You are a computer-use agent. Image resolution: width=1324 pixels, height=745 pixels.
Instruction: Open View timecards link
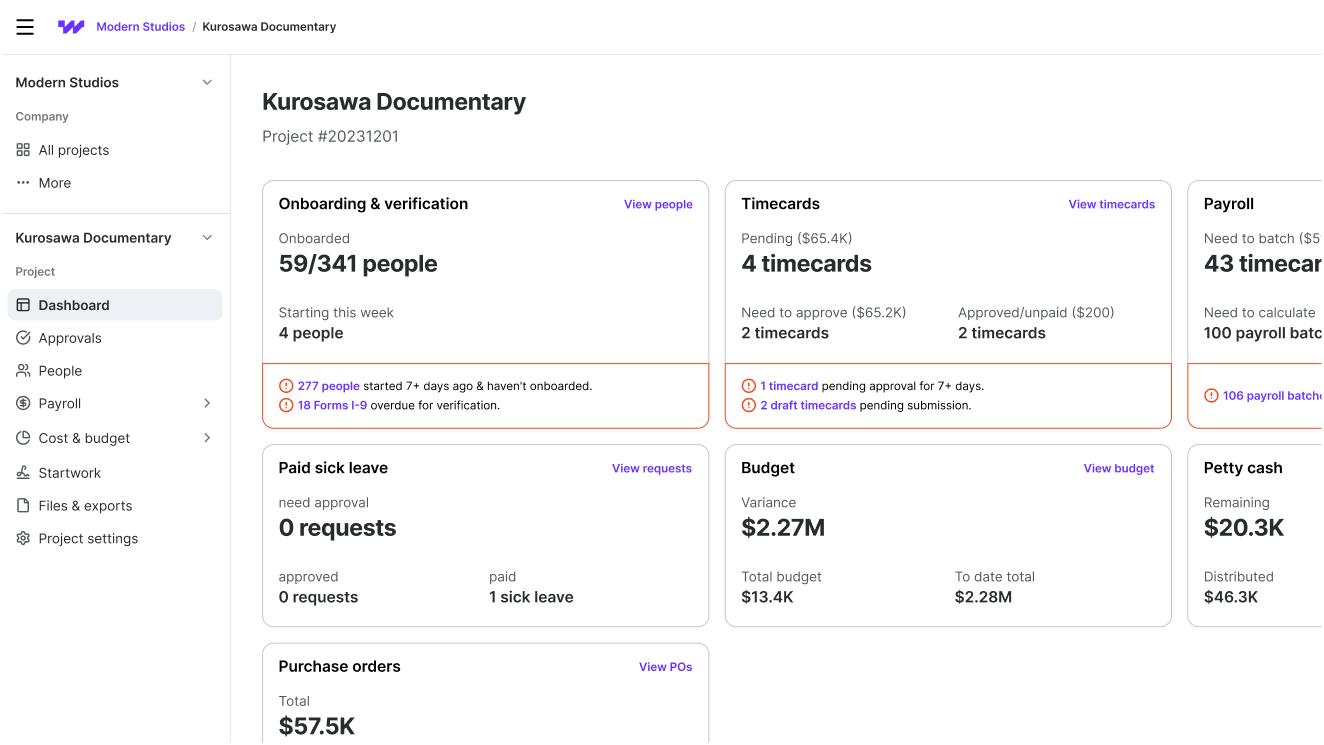tap(1111, 204)
